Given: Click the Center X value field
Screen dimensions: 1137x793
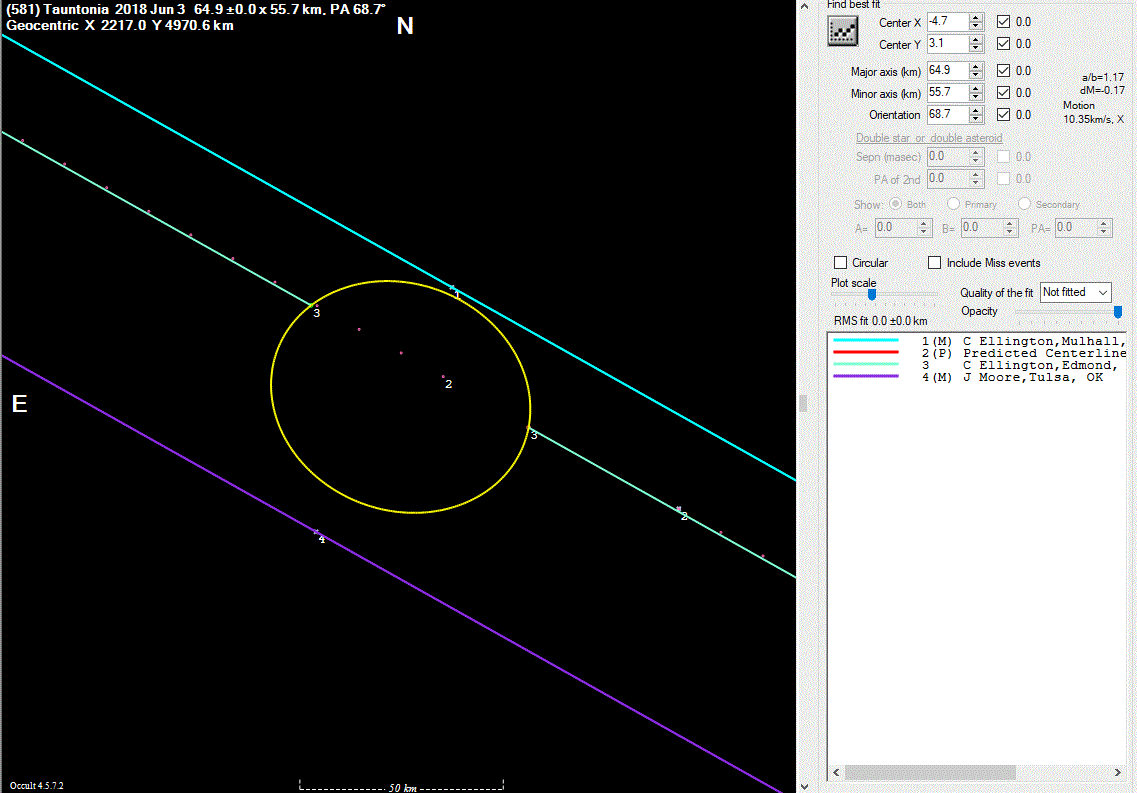Looking at the screenshot, I should pyautogui.click(x=947, y=22).
